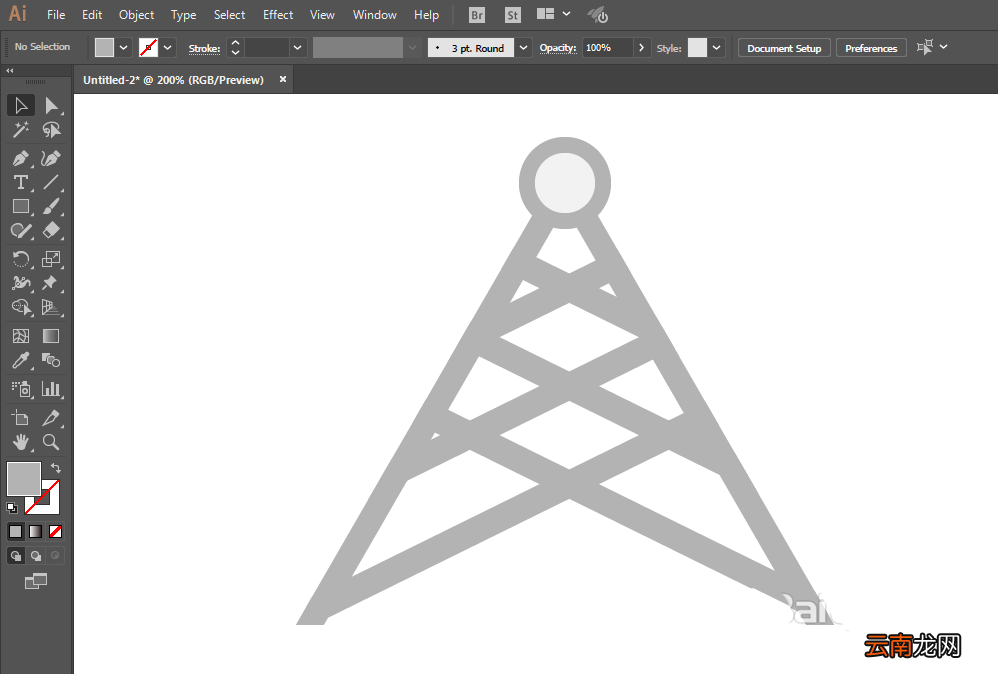Select the Gradient tool

(51, 336)
